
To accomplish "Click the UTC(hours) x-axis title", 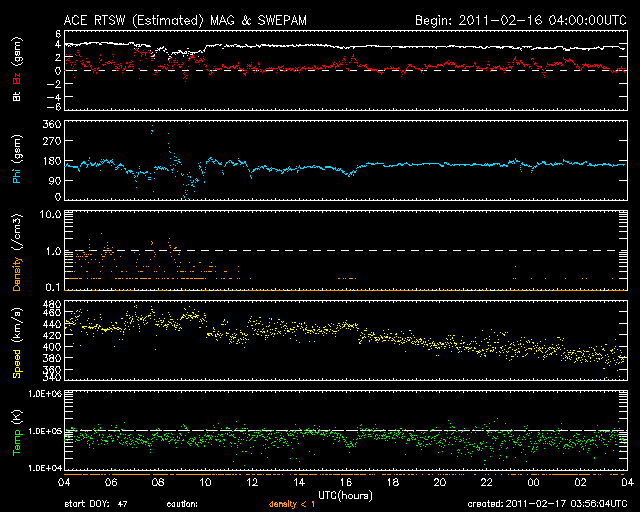I will pyautogui.click(x=347, y=495).
